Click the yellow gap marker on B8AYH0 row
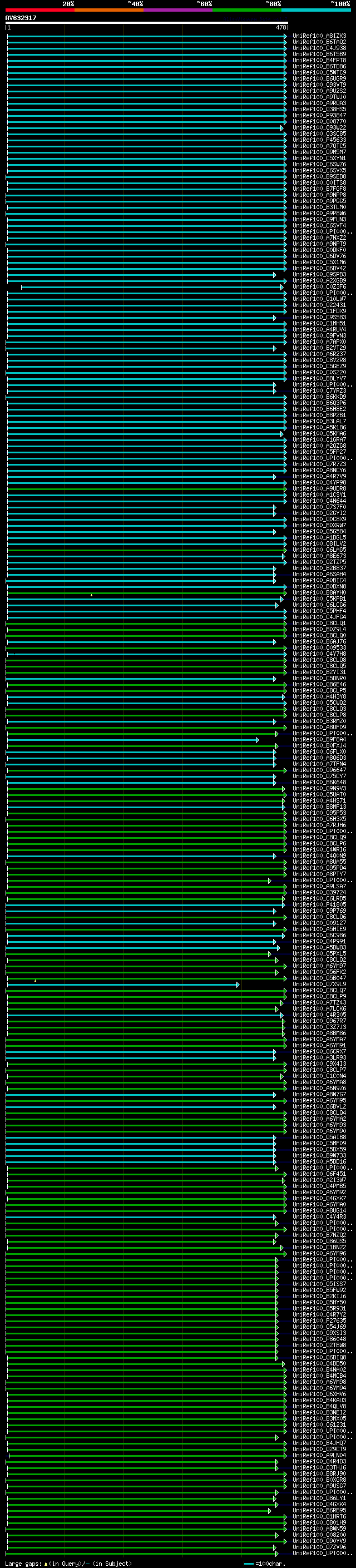 pos(91,595)
